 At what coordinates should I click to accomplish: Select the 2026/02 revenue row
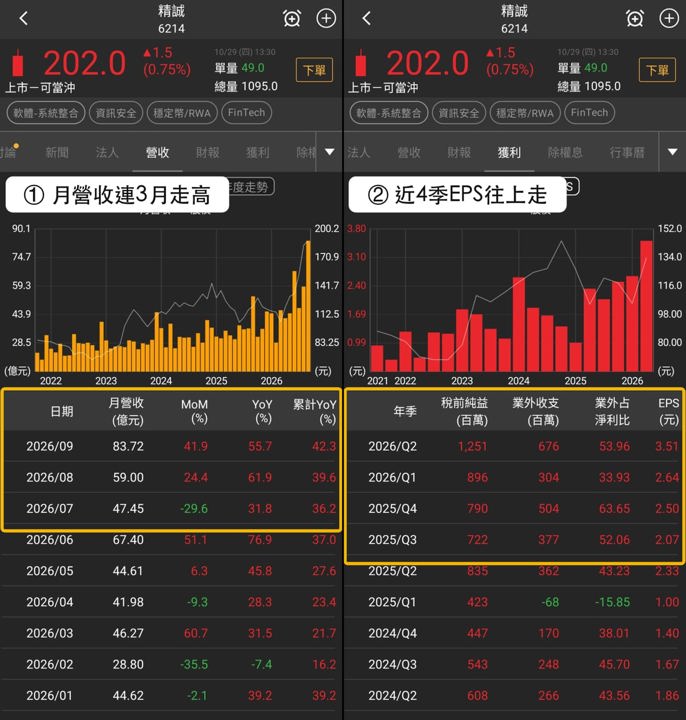click(x=171, y=664)
